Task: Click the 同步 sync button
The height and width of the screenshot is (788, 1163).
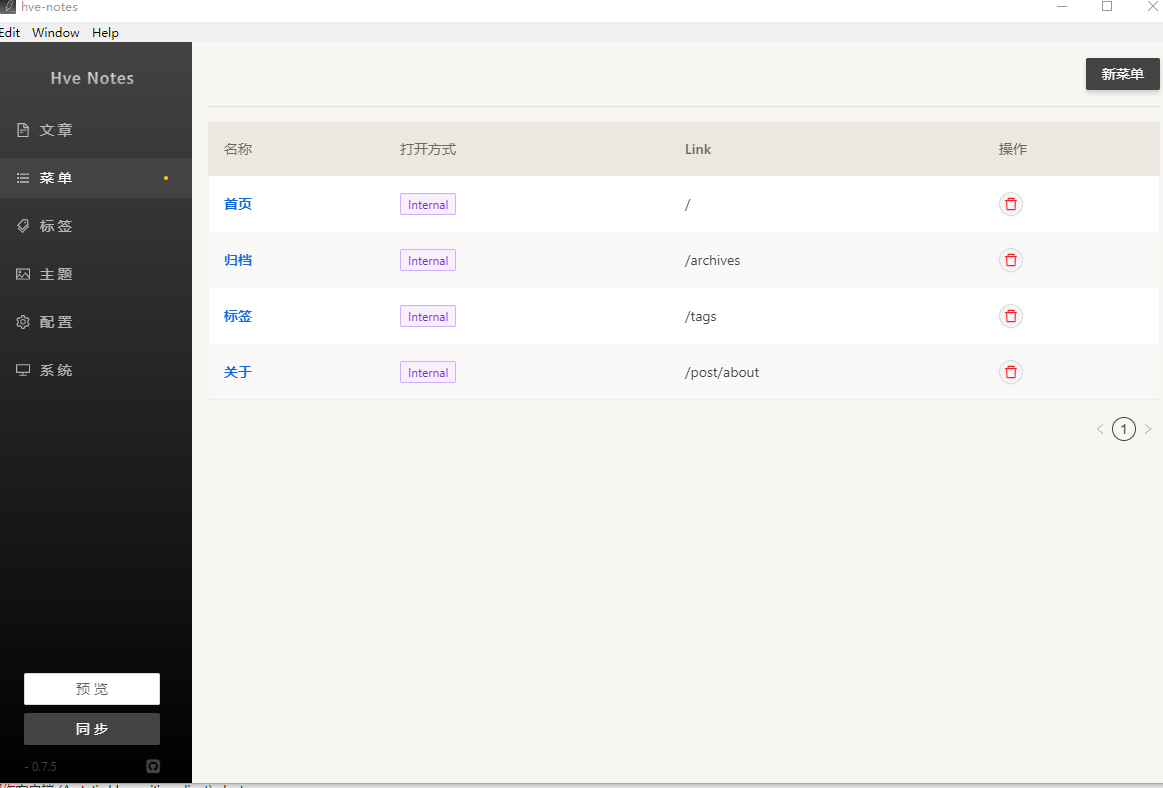Action: (x=92, y=729)
